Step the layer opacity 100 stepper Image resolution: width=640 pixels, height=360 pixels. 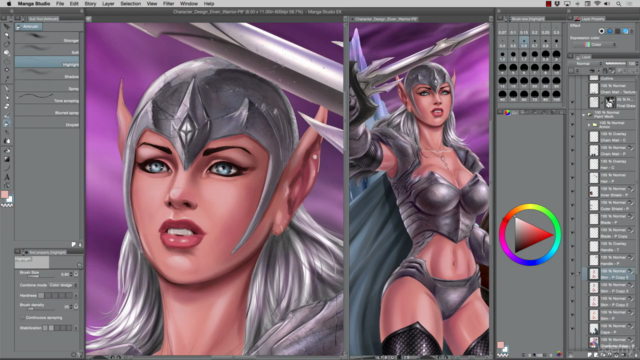(637, 64)
